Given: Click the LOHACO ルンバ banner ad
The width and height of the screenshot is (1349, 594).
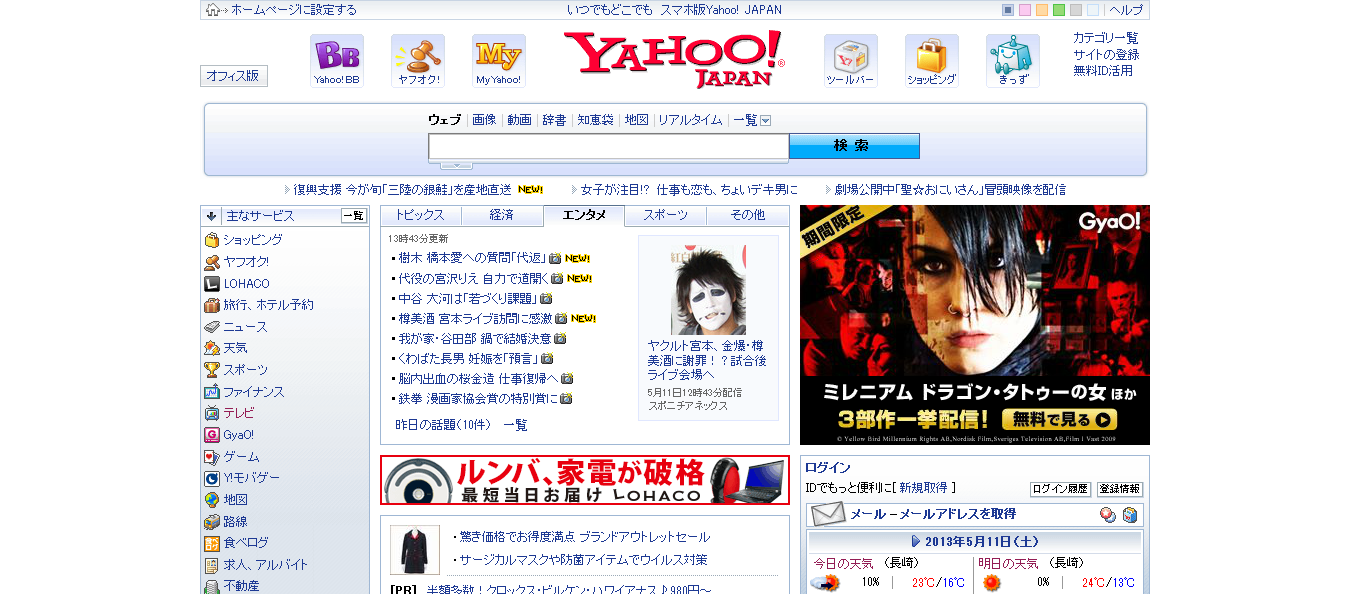Looking at the screenshot, I should [x=585, y=480].
